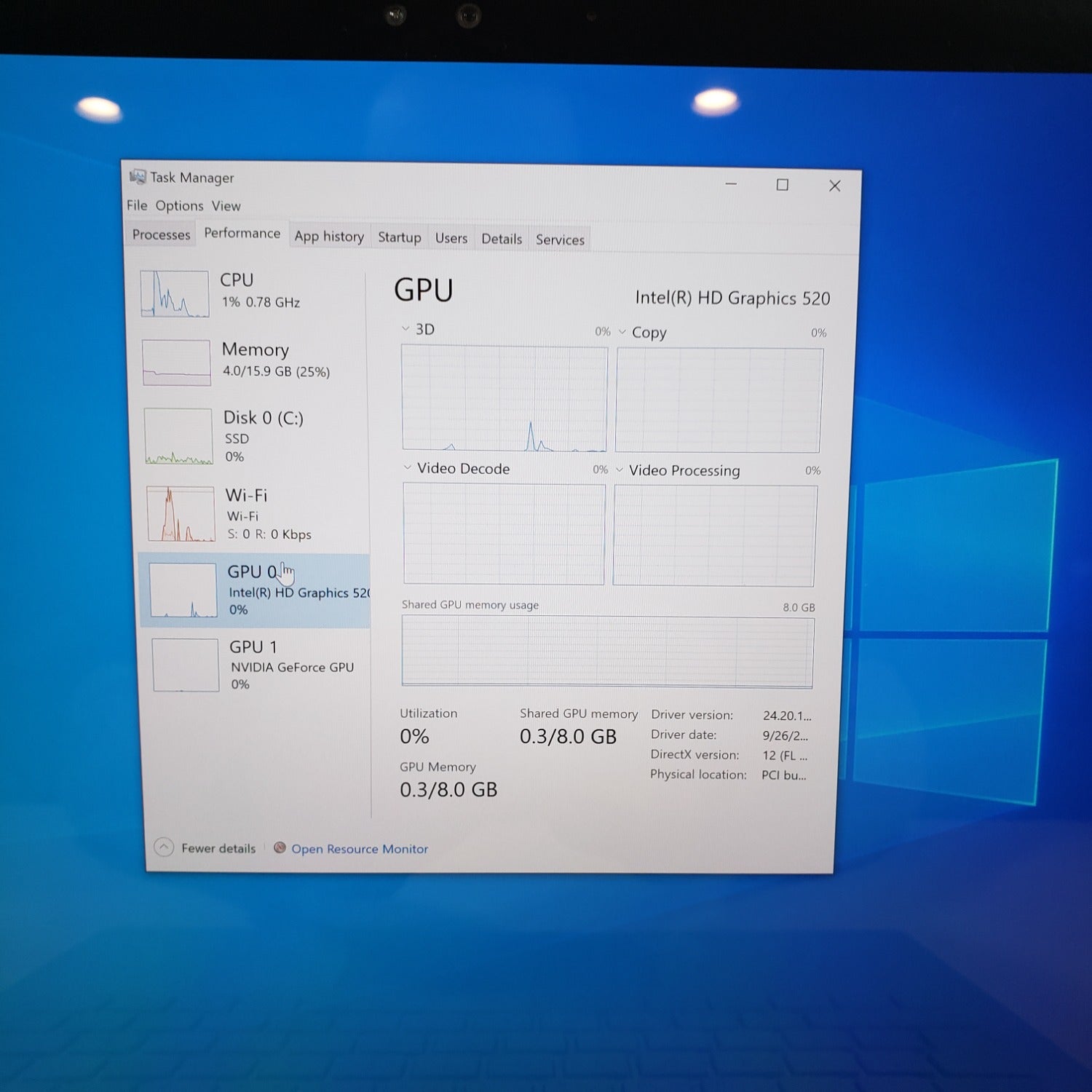Click the Open Resource Monitor link
Screen dimensions: 1092x1092
360,849
